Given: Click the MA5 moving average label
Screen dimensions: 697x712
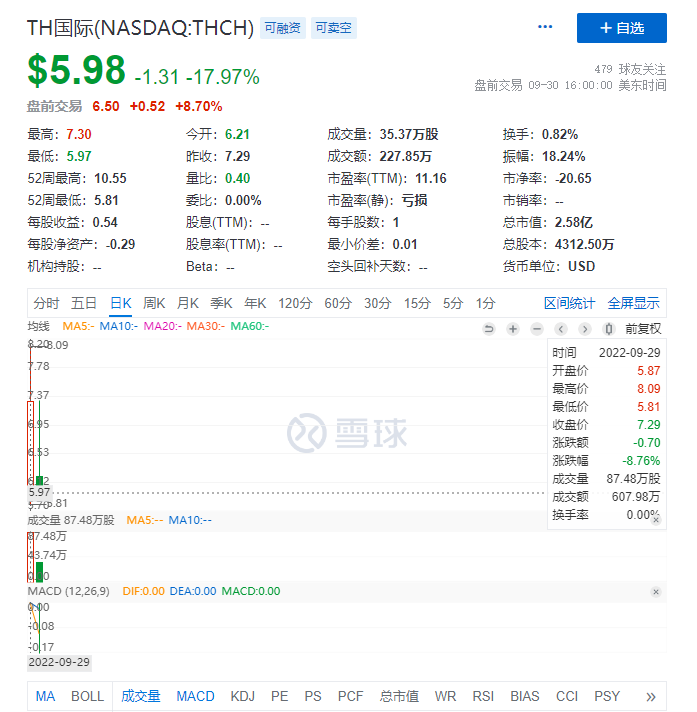Looking at the screenshot, I should (x=79, y=326).
